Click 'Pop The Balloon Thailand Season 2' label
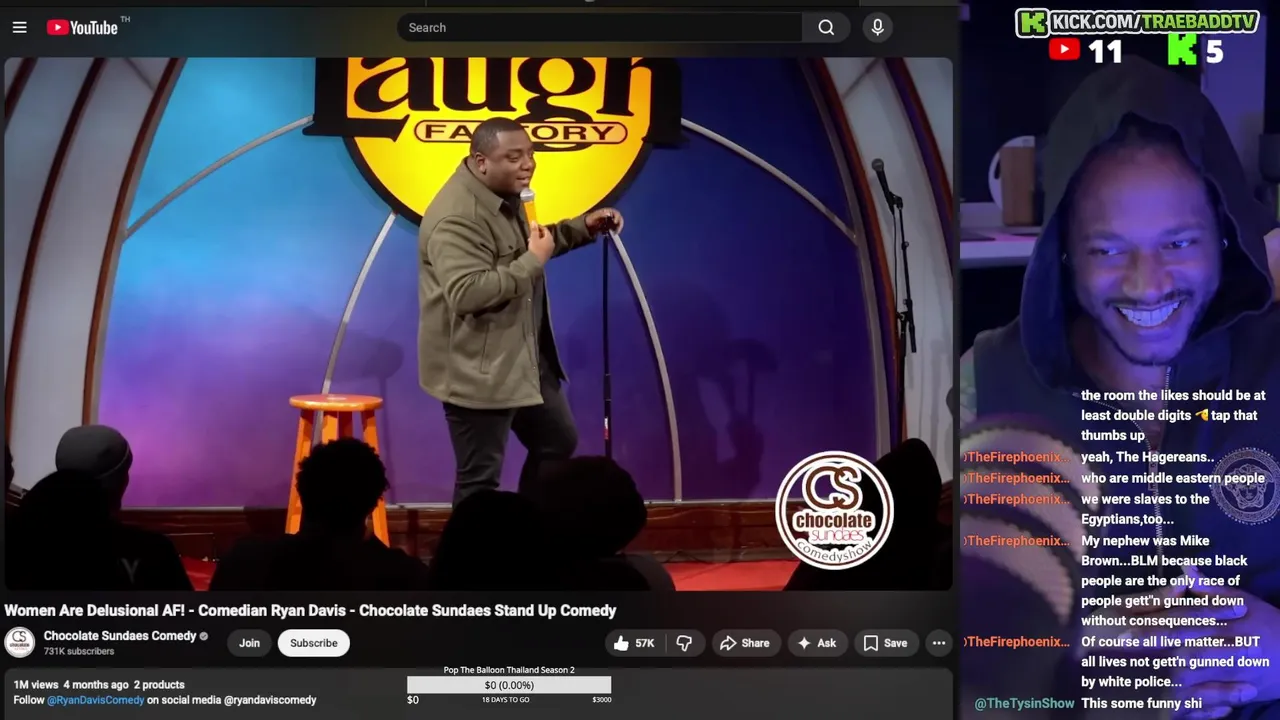The width and height of the screenshot is (1280, 720). pyautogui.click(x=509, y=670)
